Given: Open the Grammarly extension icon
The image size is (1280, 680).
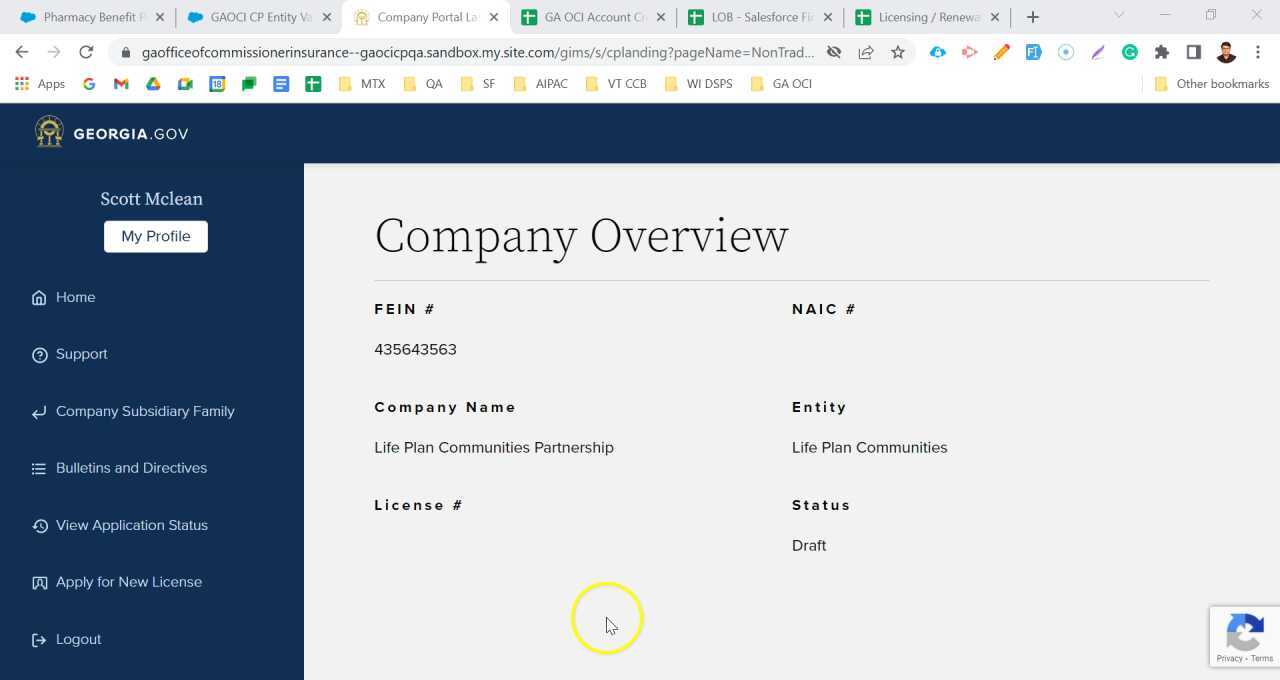Looking at the screenshot, I should point(1130,52).
